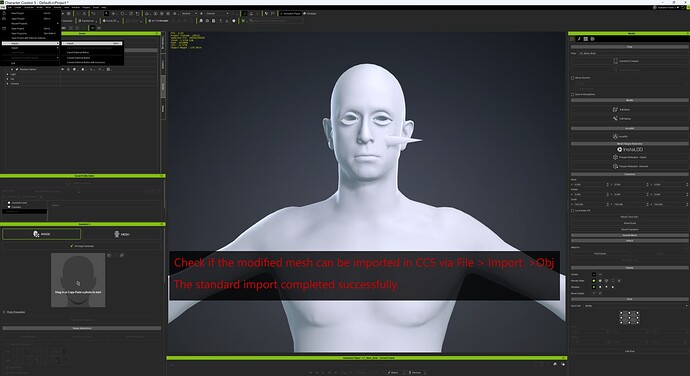Select the checker grid tab icon in Modify panel
690x376 pixels.
click(x=586, y=39)
